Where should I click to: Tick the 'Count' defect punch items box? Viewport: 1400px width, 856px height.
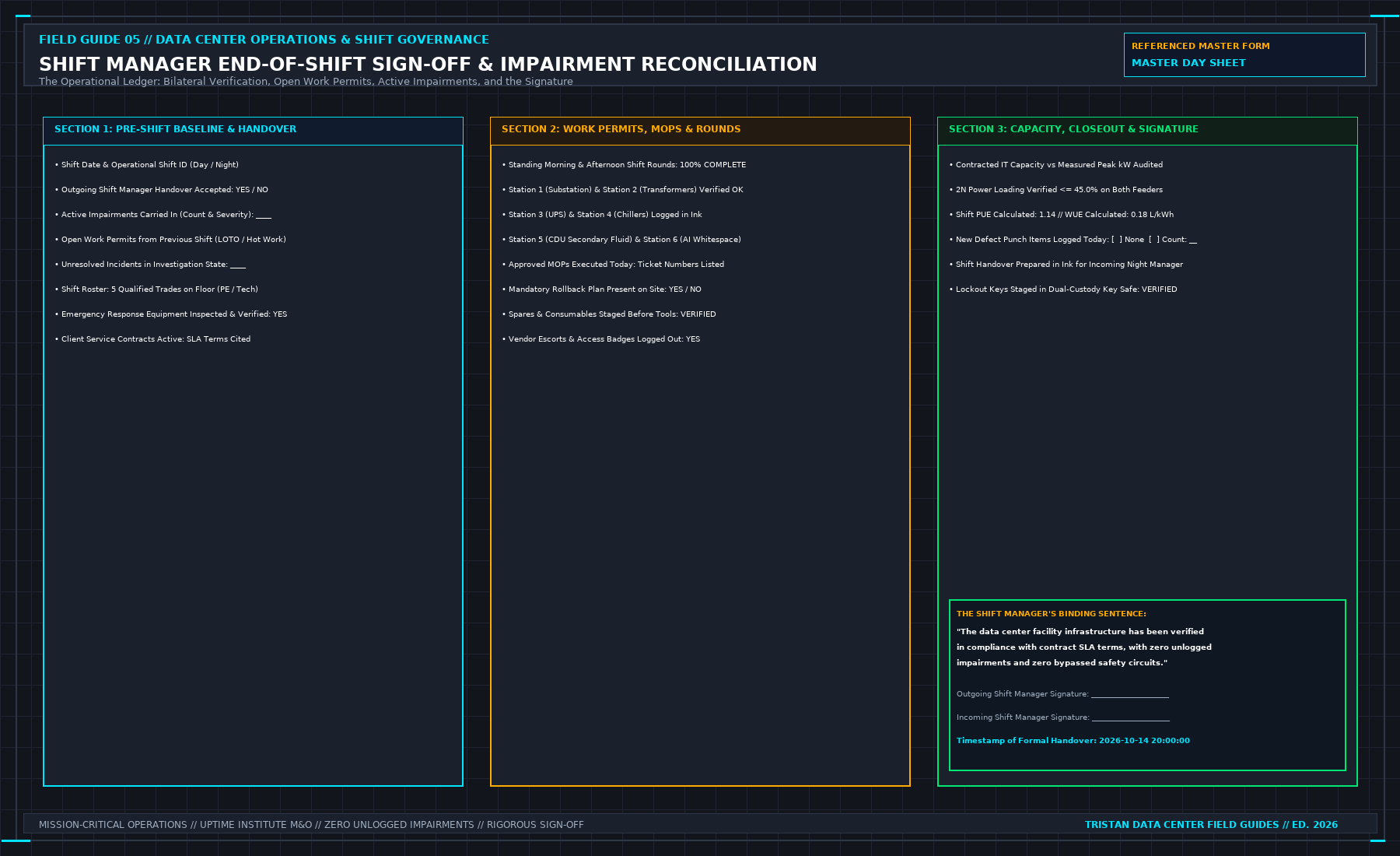(1154, 240)
